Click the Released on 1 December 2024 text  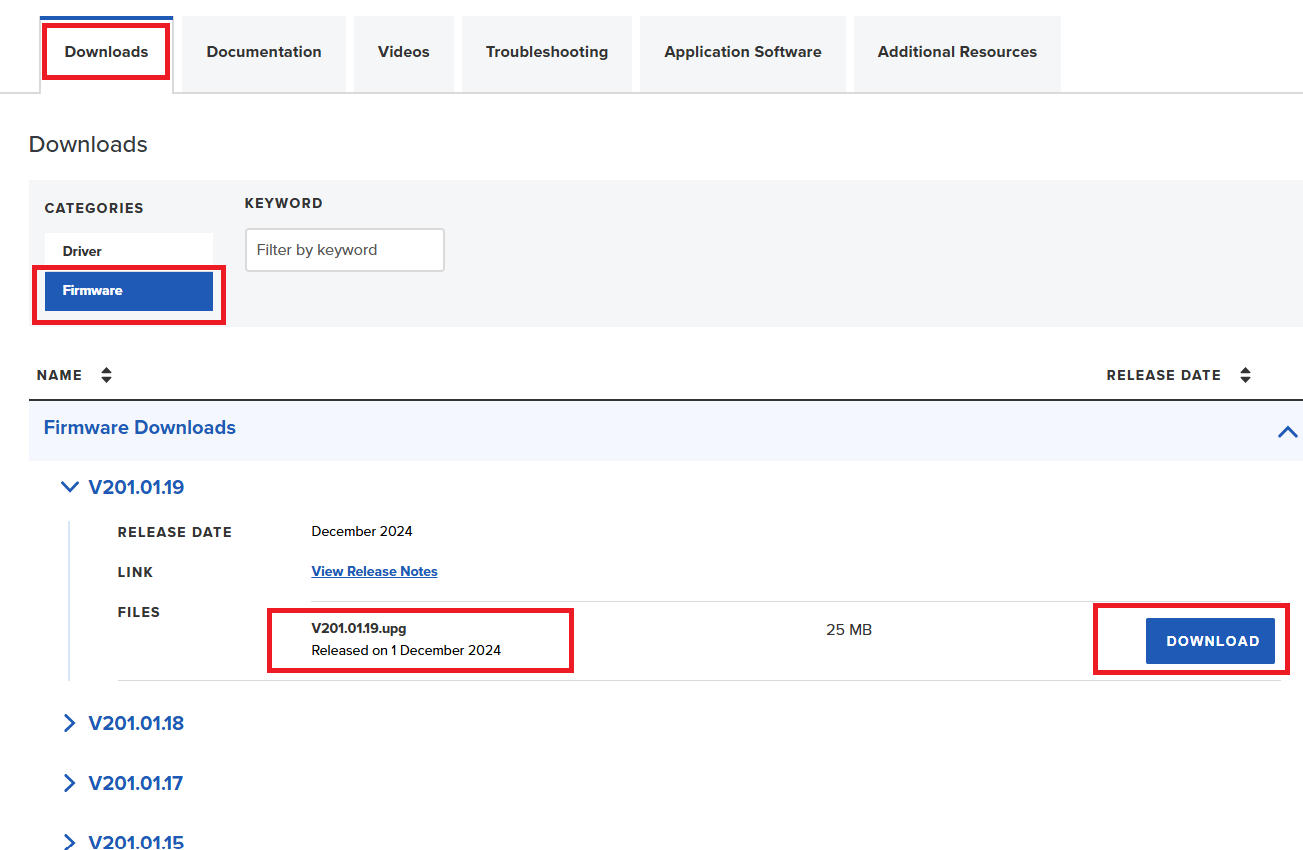406,650
